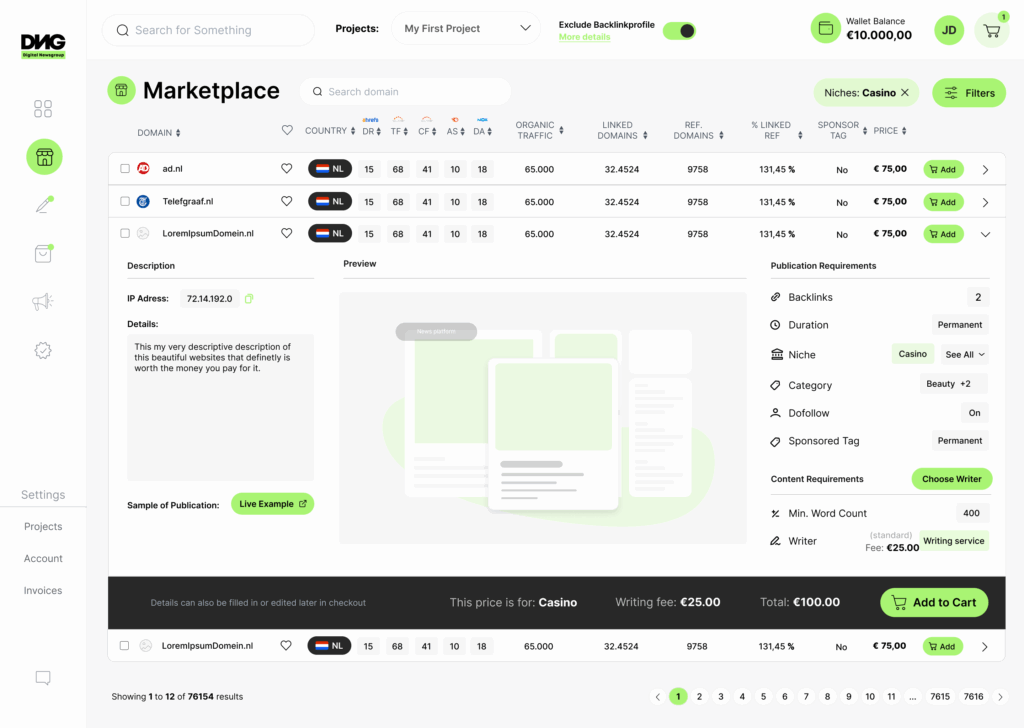
Task: Collapse the expanded LoremIpsumDomein.nl row
Action: pyautogui.click(x=985, y=234)
